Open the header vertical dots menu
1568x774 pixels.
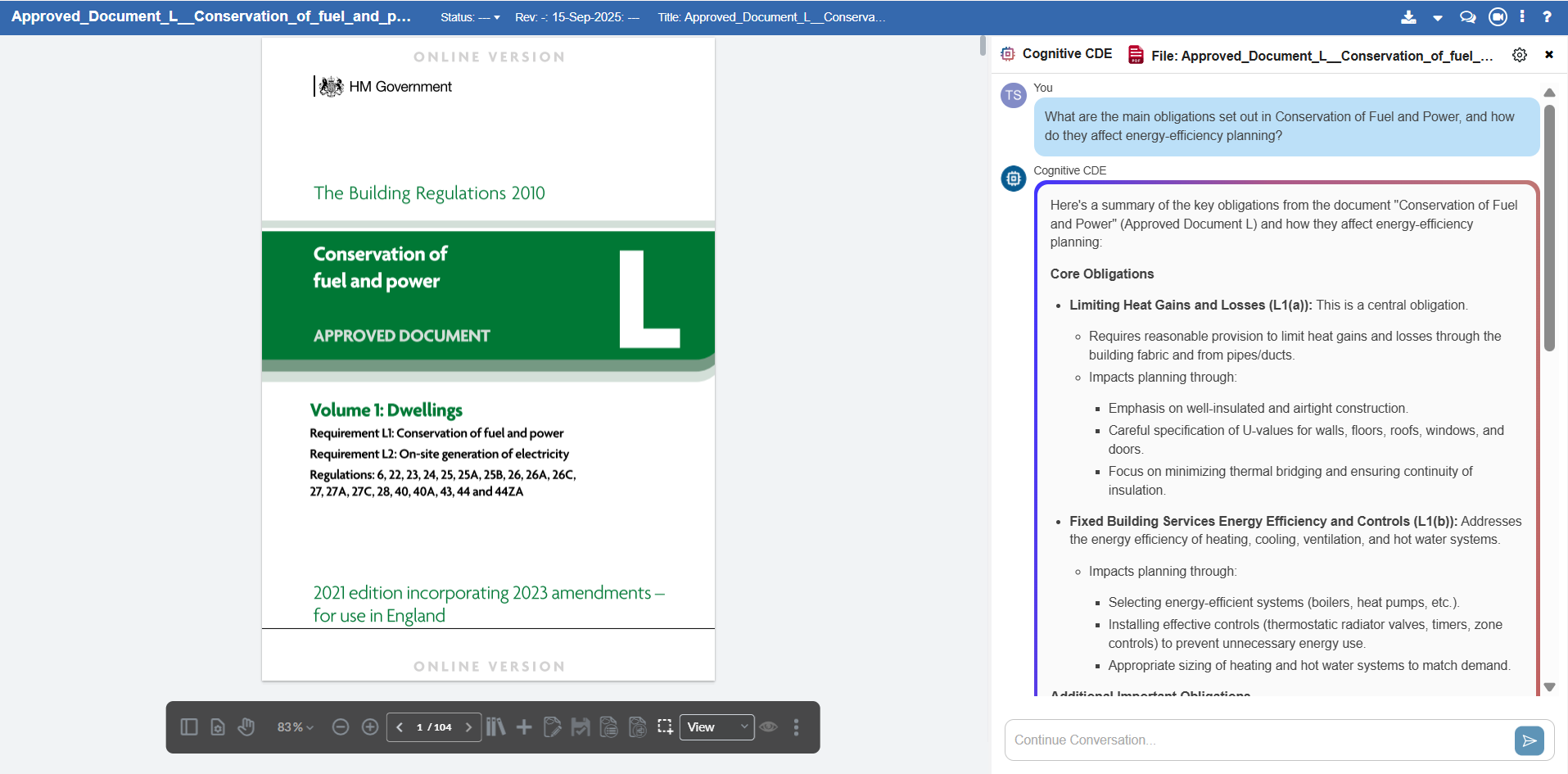click(x=1522, y=17)
